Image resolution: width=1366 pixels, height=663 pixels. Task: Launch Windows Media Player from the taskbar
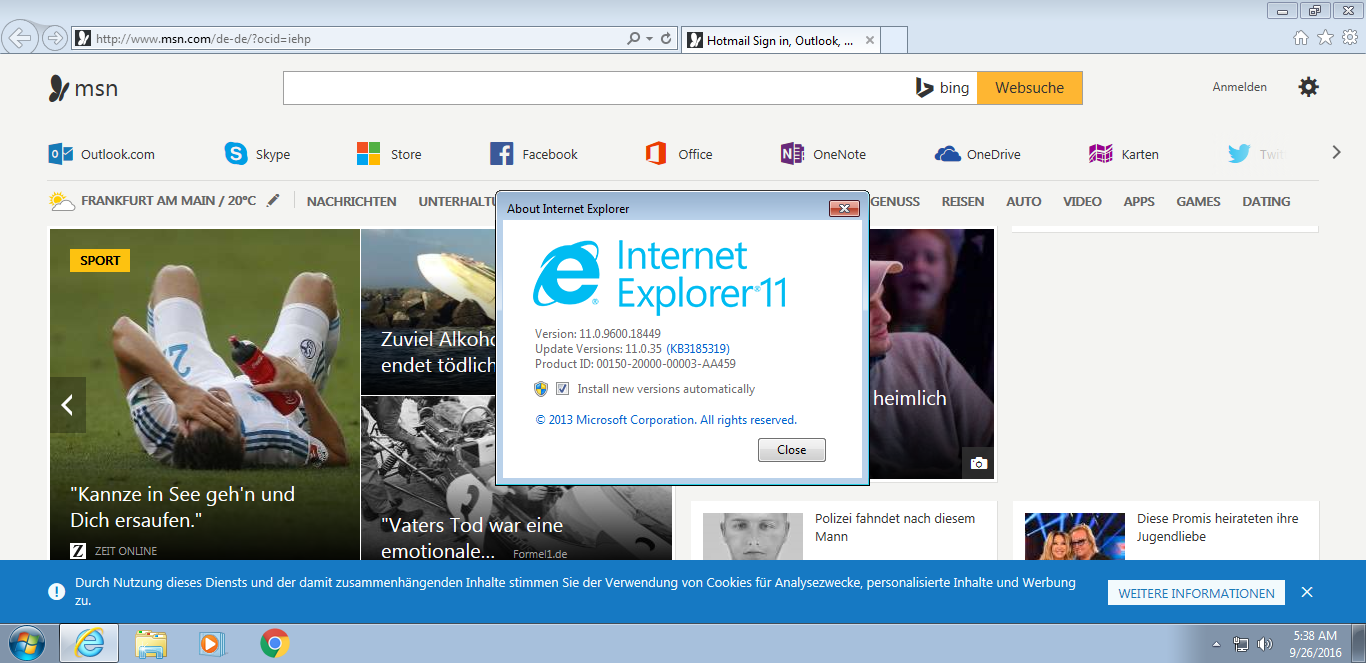pos(213,643)
